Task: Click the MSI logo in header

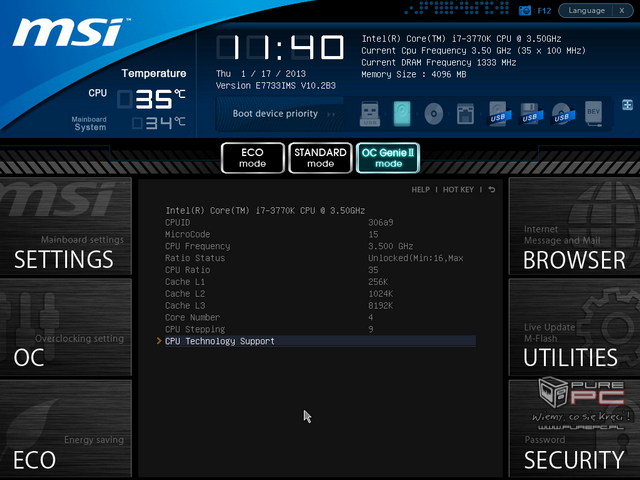Action: point(71,32)
